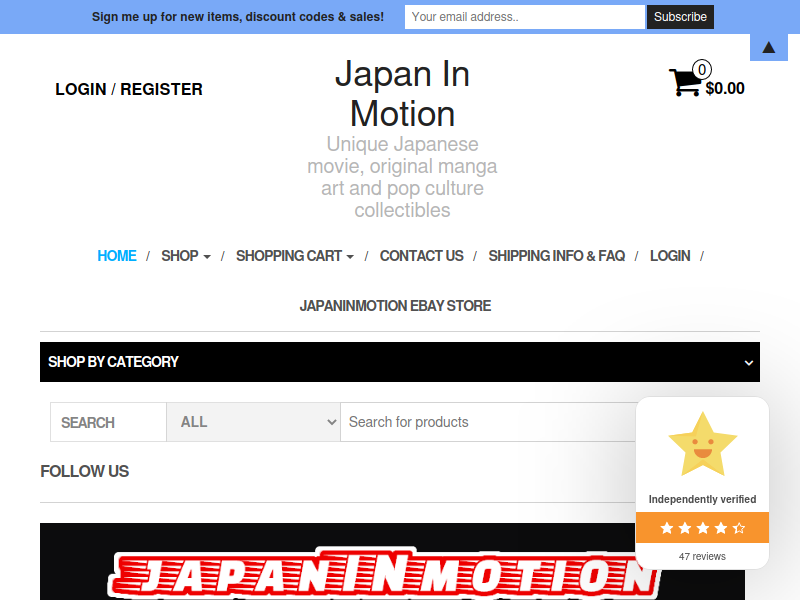This screenshot has width=800, height=600.
Task: Click the 47 reviews link
Action: coord(702,556)
